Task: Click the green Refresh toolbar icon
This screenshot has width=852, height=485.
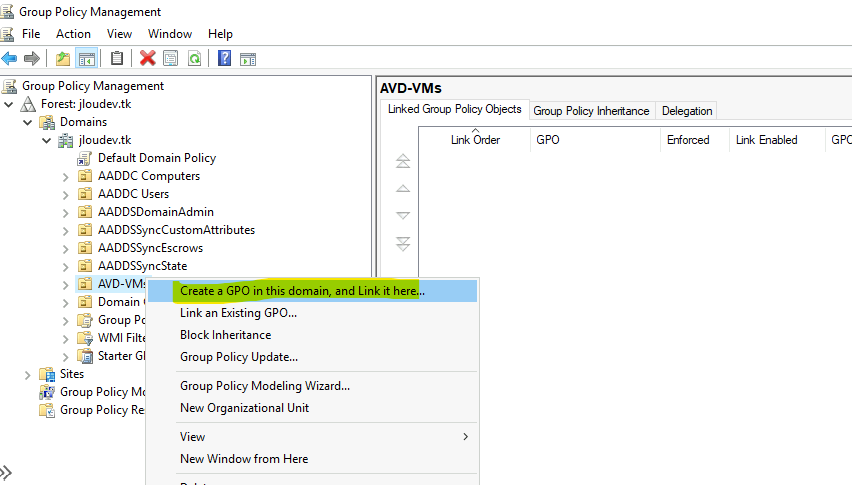Action: [x=194, y=58]
